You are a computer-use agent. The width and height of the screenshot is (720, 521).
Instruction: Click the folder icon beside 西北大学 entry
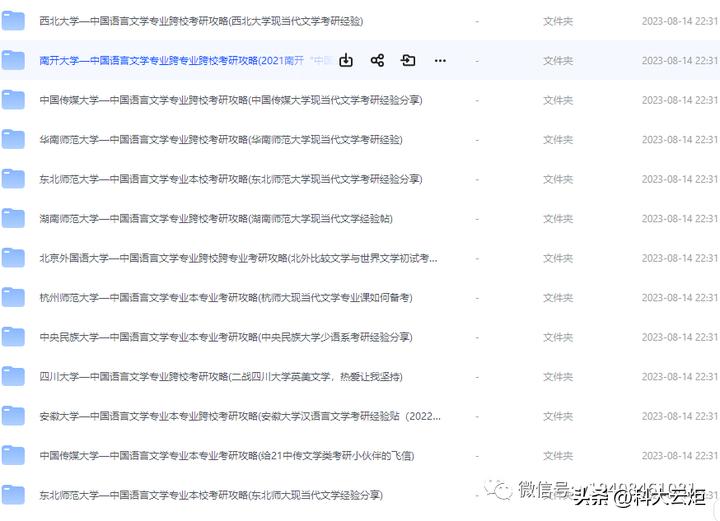(13, 21)
